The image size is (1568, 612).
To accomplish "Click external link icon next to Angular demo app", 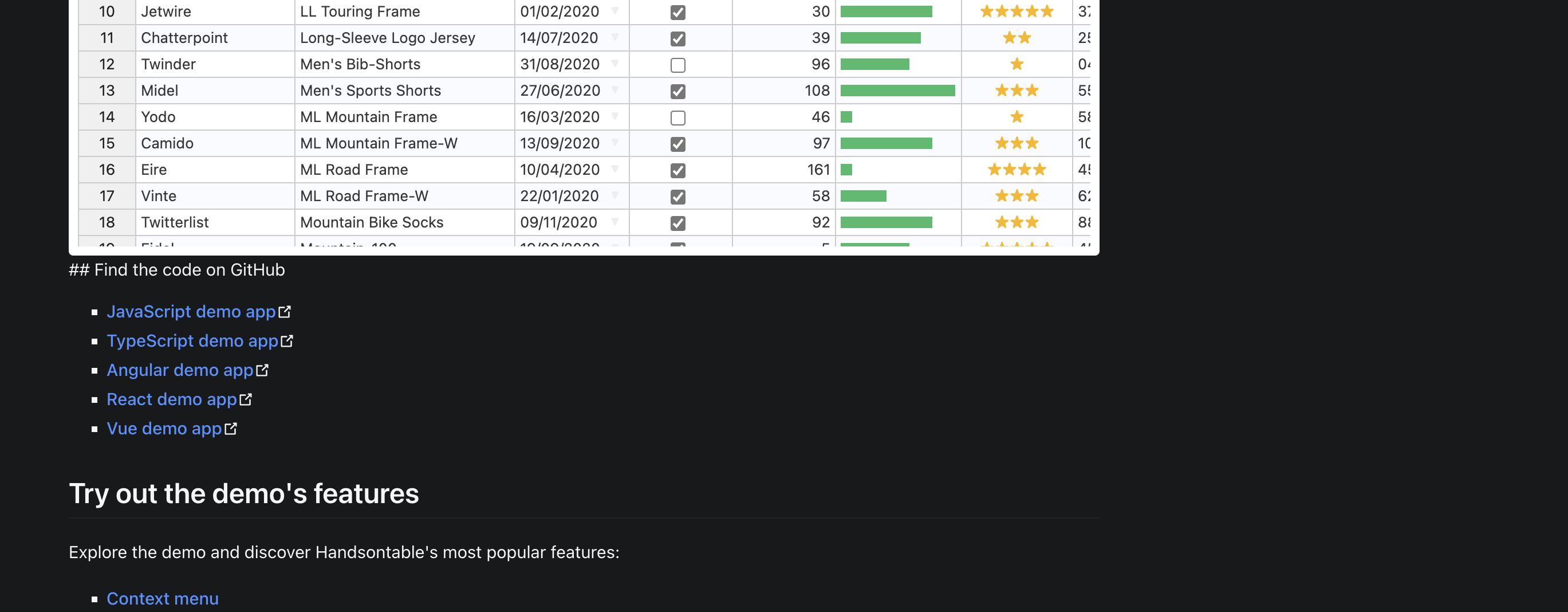I will click(x=262, y=370).
